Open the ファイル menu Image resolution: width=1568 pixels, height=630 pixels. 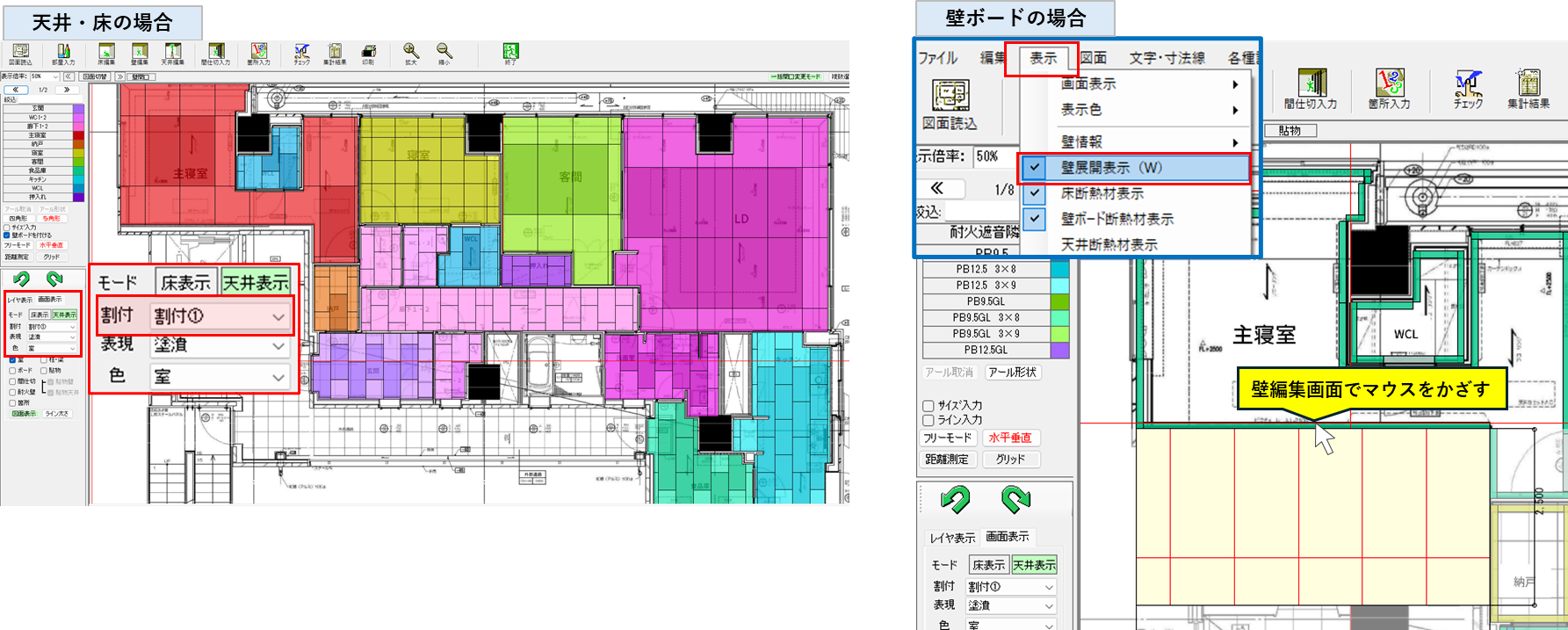[x=937, y=58]
